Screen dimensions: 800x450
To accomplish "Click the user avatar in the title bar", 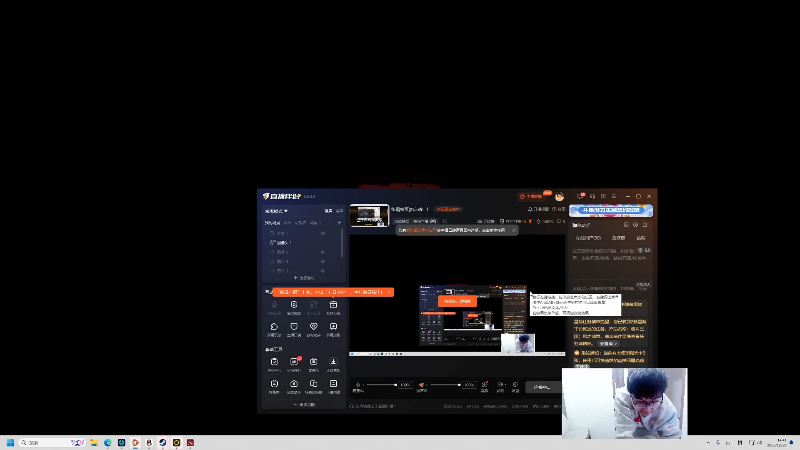I will (560, 196).
